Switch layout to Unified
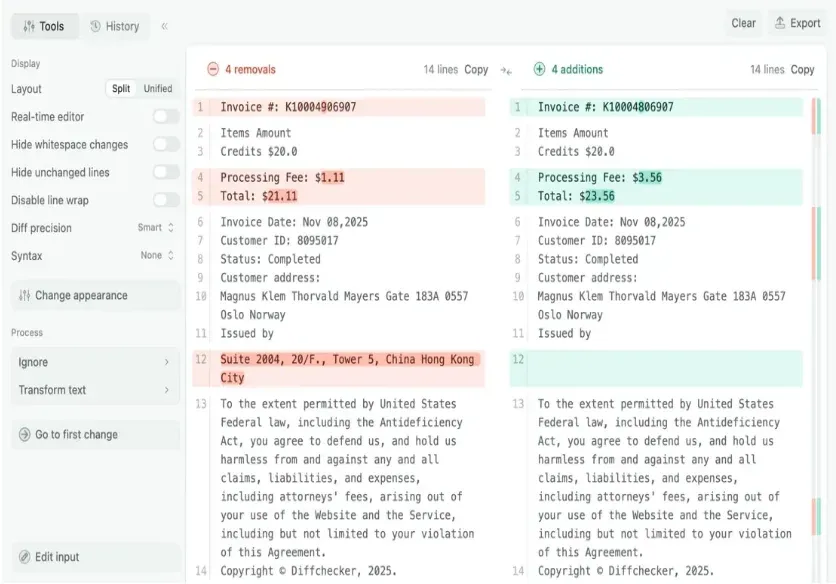Screen dimensions: 836x584 (158, 89)
